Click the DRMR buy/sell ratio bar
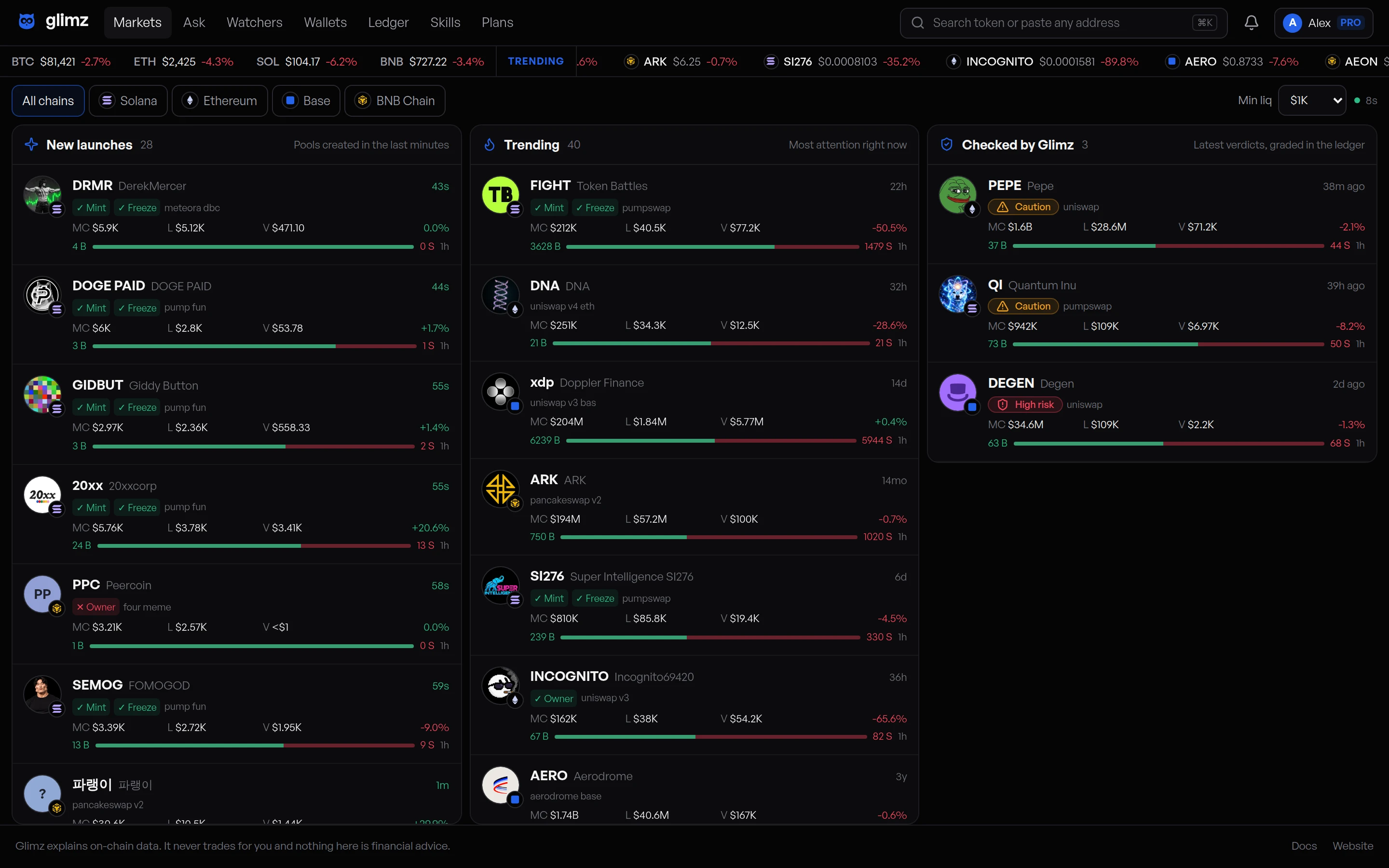Viewport: 1389px width, 868px height. pos(253,247)
